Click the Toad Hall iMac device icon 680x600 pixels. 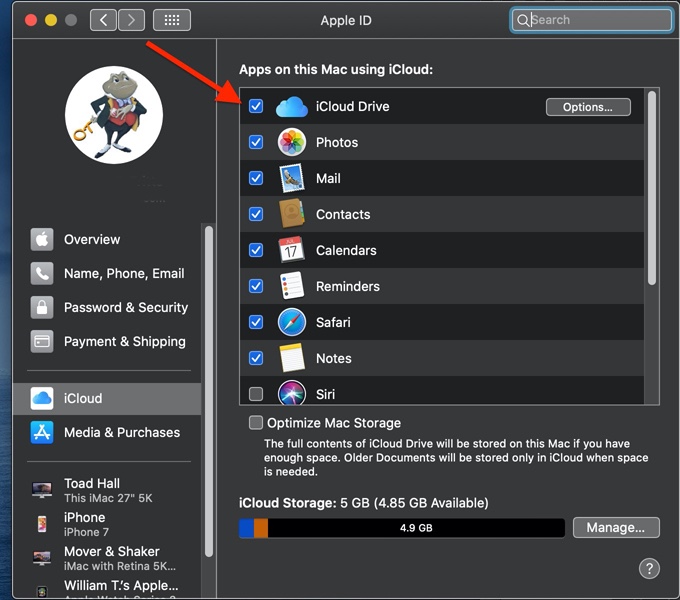click(42, 490)
